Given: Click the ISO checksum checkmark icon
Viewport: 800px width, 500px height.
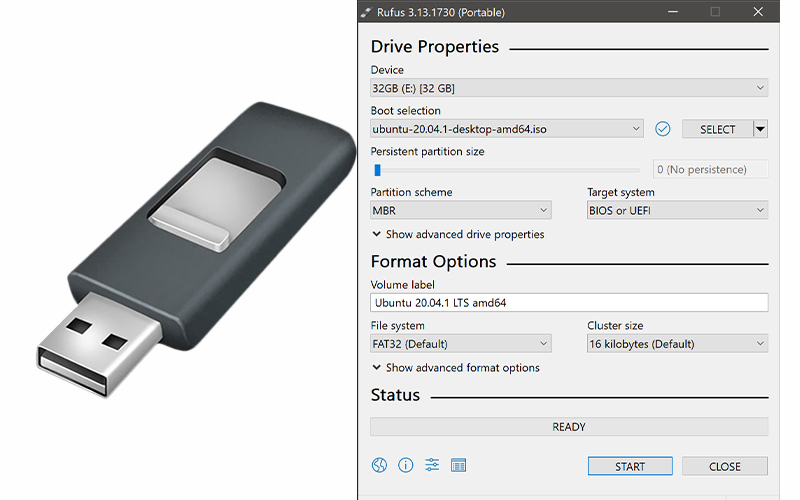Looking at the screenshot, I should 662,129.
